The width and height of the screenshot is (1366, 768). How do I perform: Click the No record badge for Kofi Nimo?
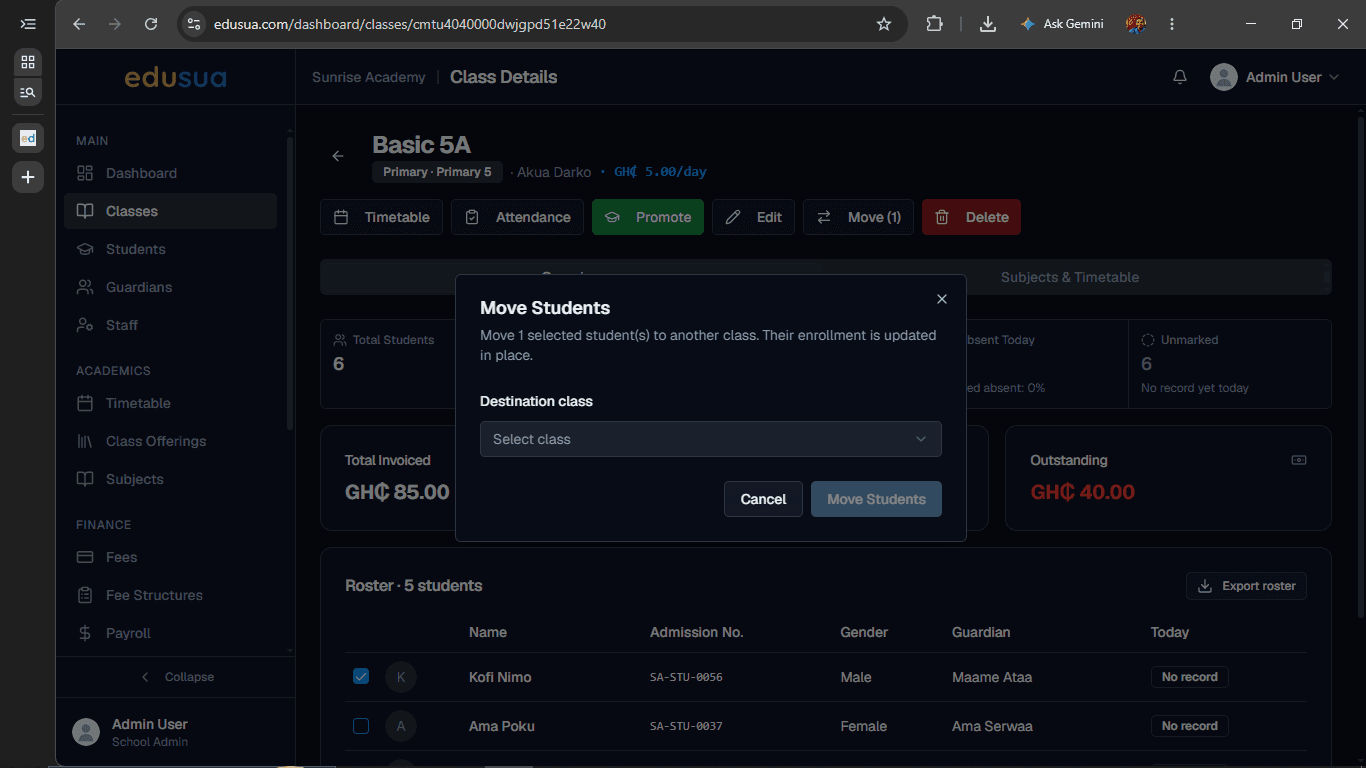tap(1190, 677)
